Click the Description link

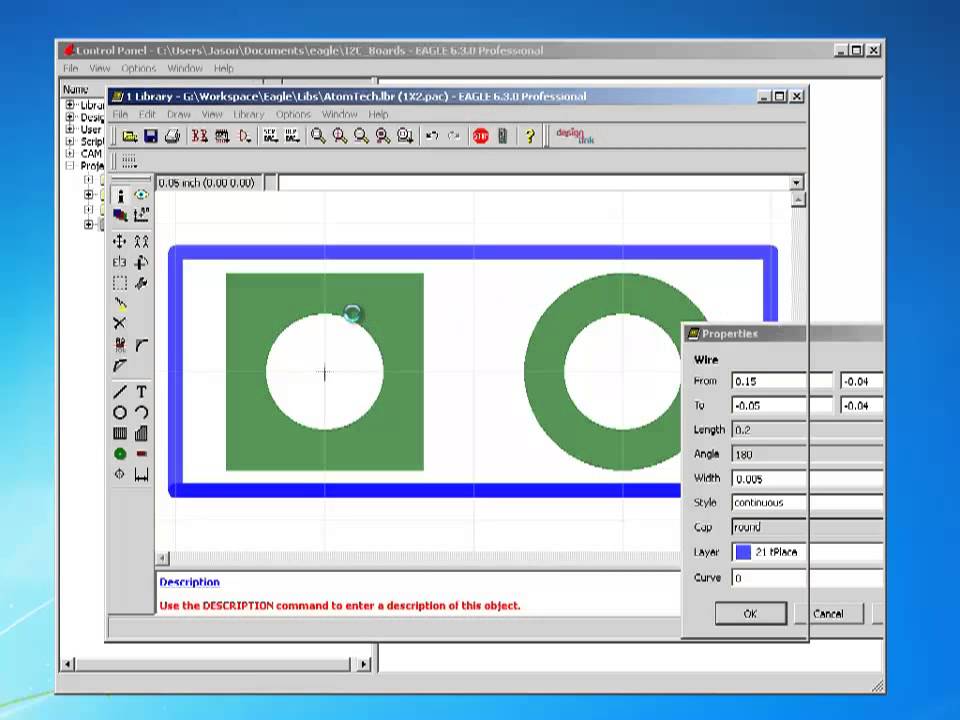(x=189, y=582)
